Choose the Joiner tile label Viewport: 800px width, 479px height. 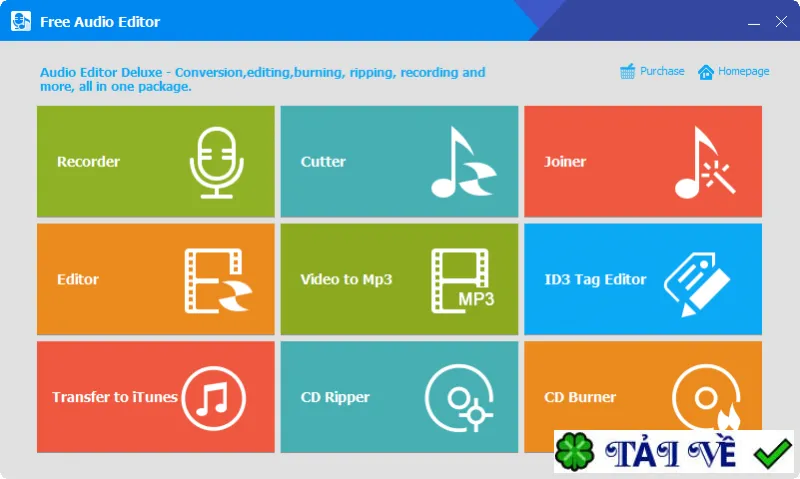pyautogui.click(x=565, y=162)
